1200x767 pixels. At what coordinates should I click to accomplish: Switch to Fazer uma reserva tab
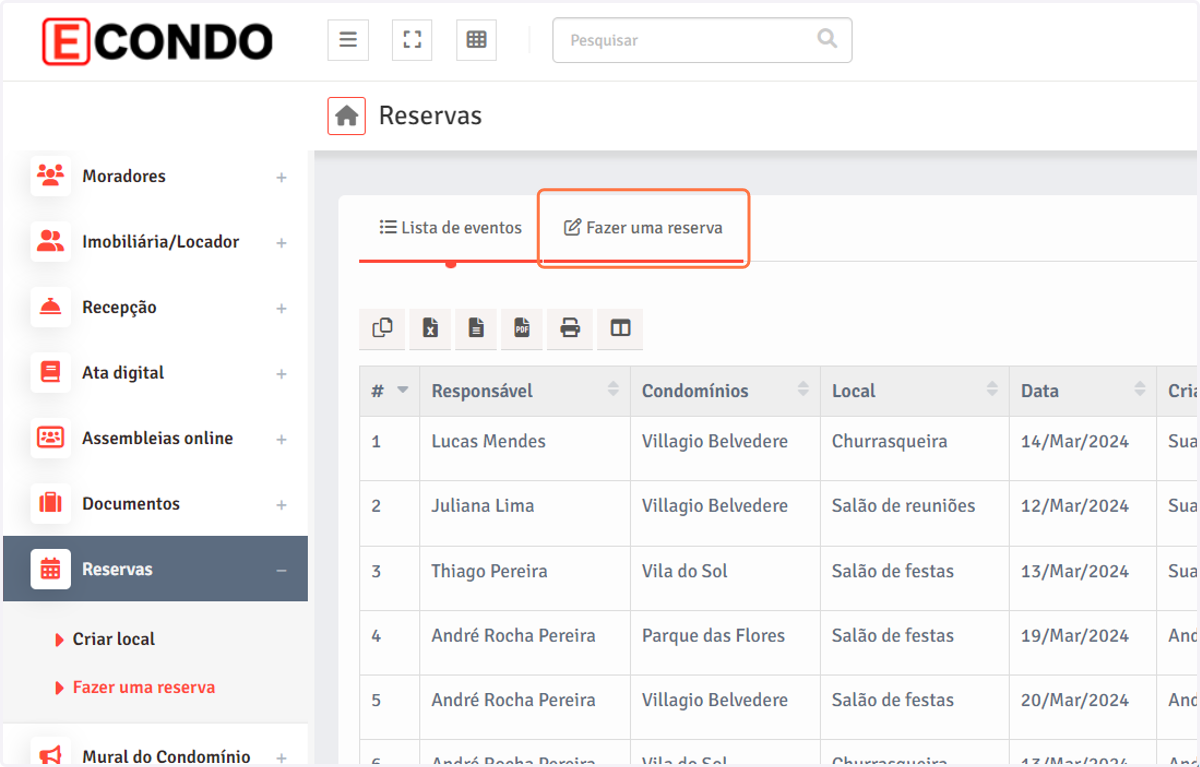pos(643,228)
